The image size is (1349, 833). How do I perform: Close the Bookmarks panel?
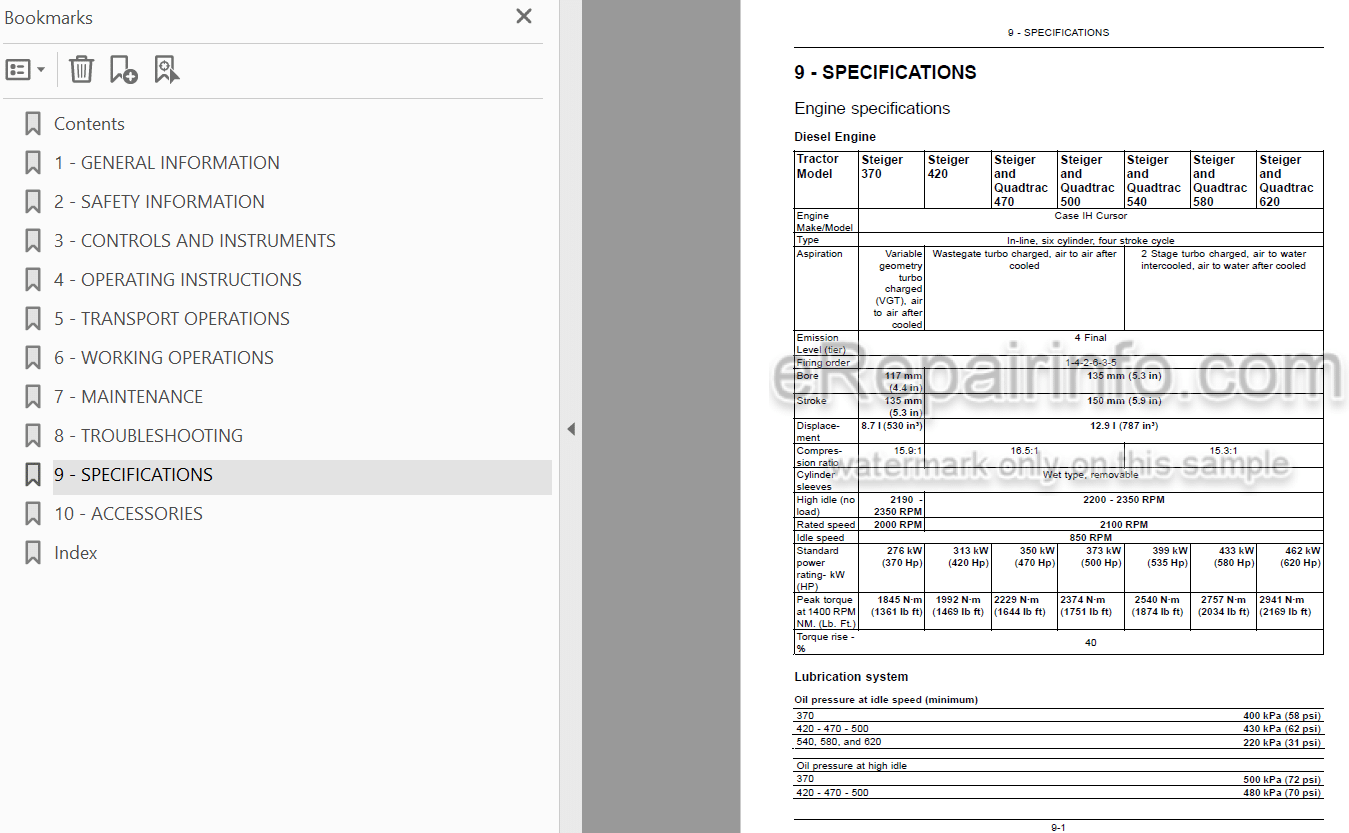coord(524,16)
